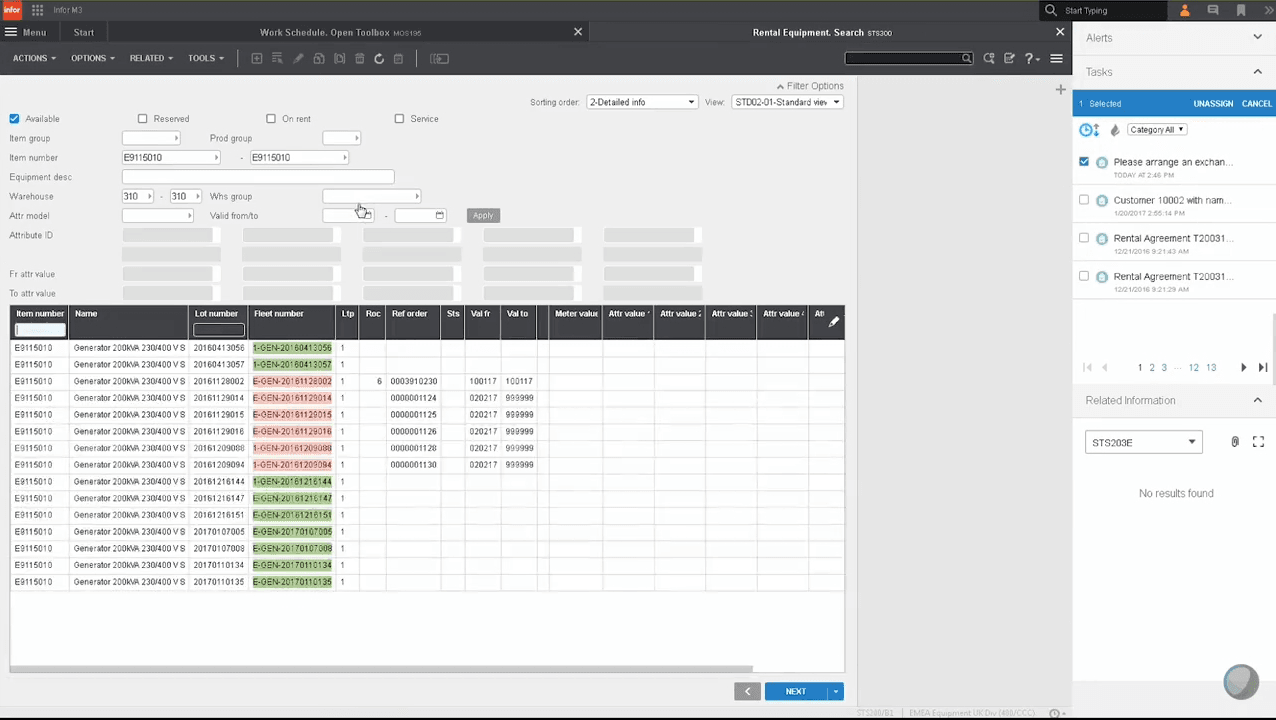Switch to Rental Equipment Search tab
This screenshot has width=1276, height=720.
[822, 32]
